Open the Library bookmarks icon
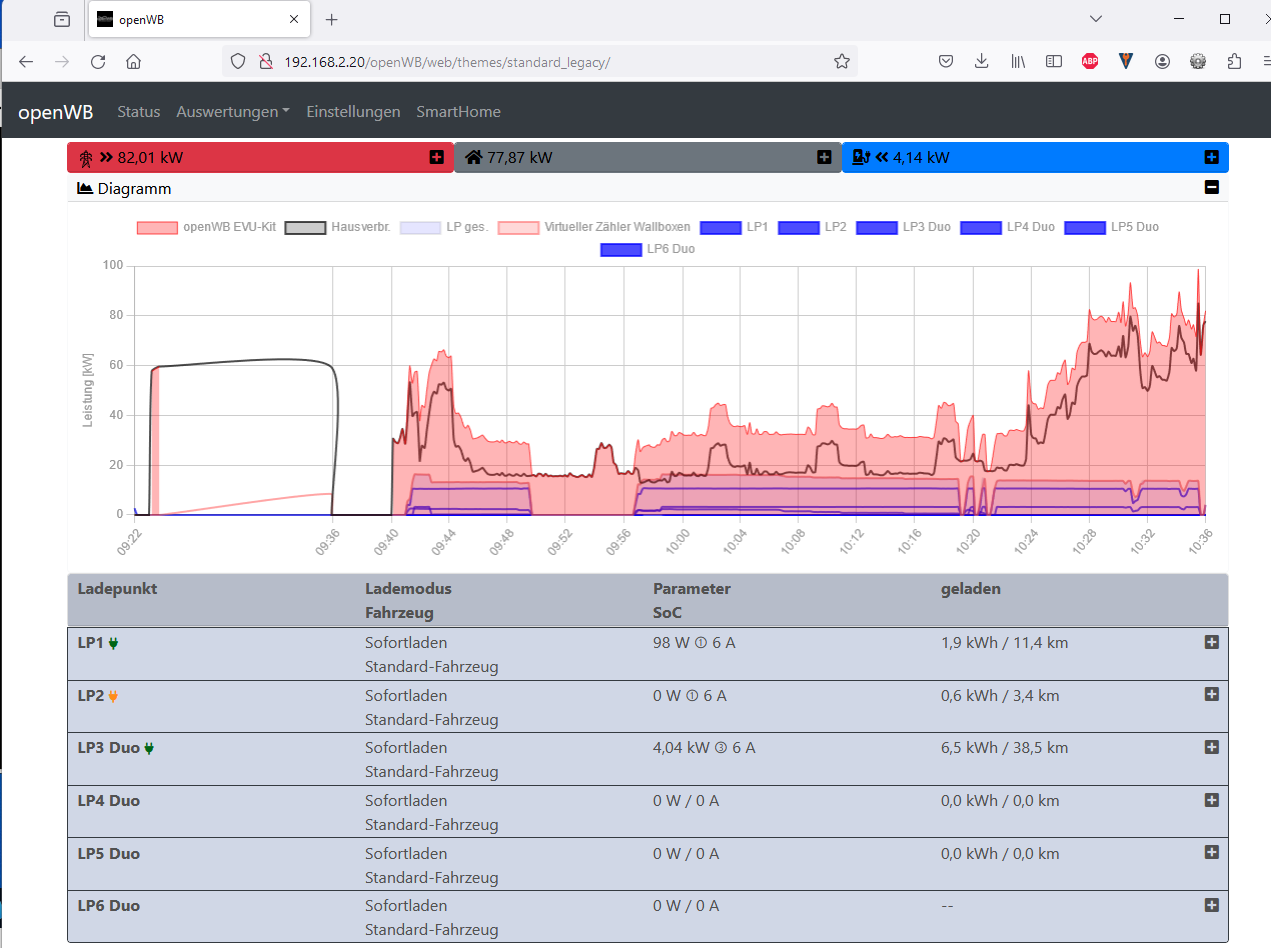The height and width of the screenshot is (948, 1271). [1018, 61]
